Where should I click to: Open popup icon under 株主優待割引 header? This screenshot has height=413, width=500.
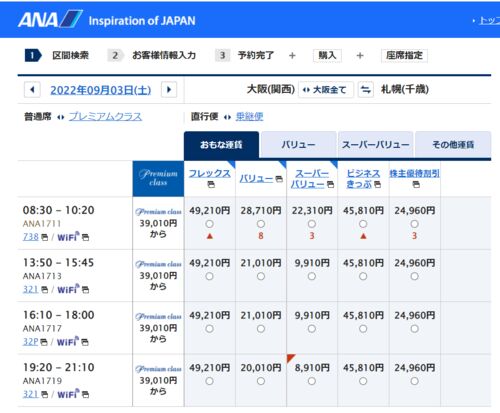(x=416, y=184)
